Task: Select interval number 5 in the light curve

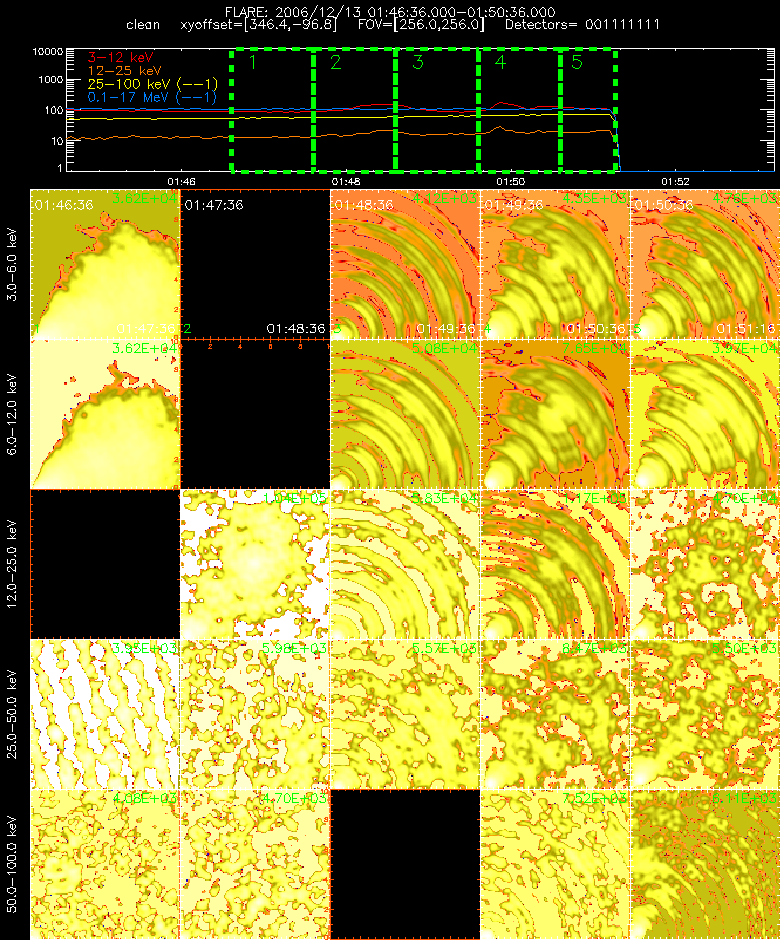Action: coord(589,111)
